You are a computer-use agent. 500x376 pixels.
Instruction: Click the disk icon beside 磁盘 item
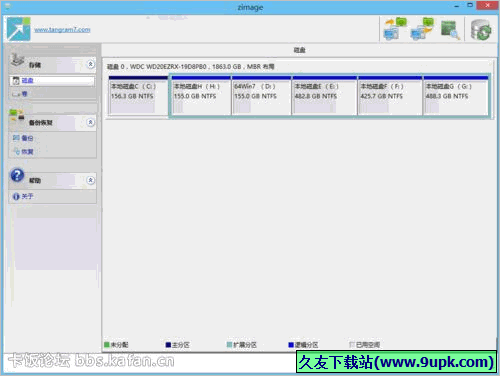pyautogui.click(x=16, y=81)
